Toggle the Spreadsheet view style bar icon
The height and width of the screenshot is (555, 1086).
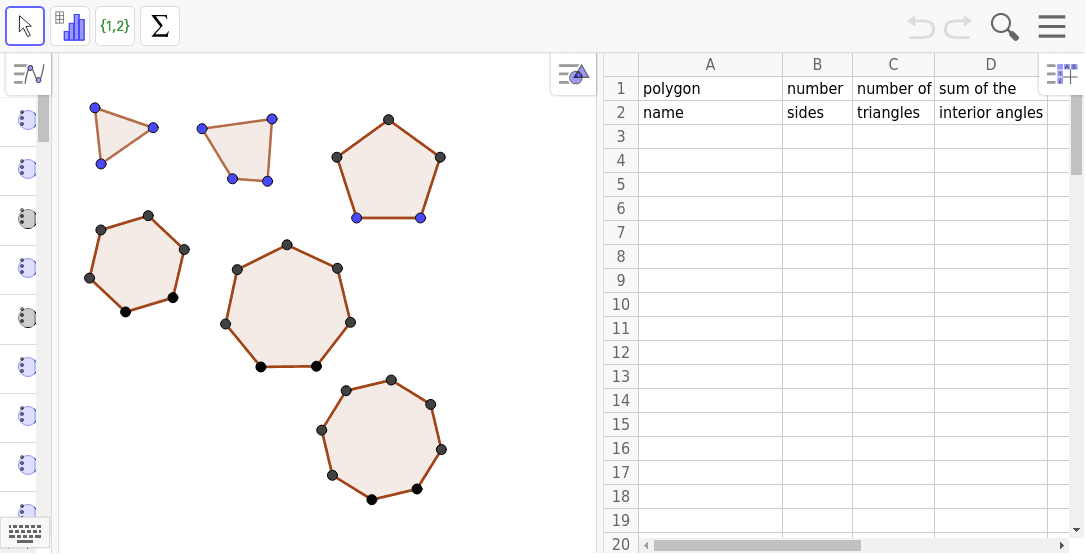(1062, 73)
